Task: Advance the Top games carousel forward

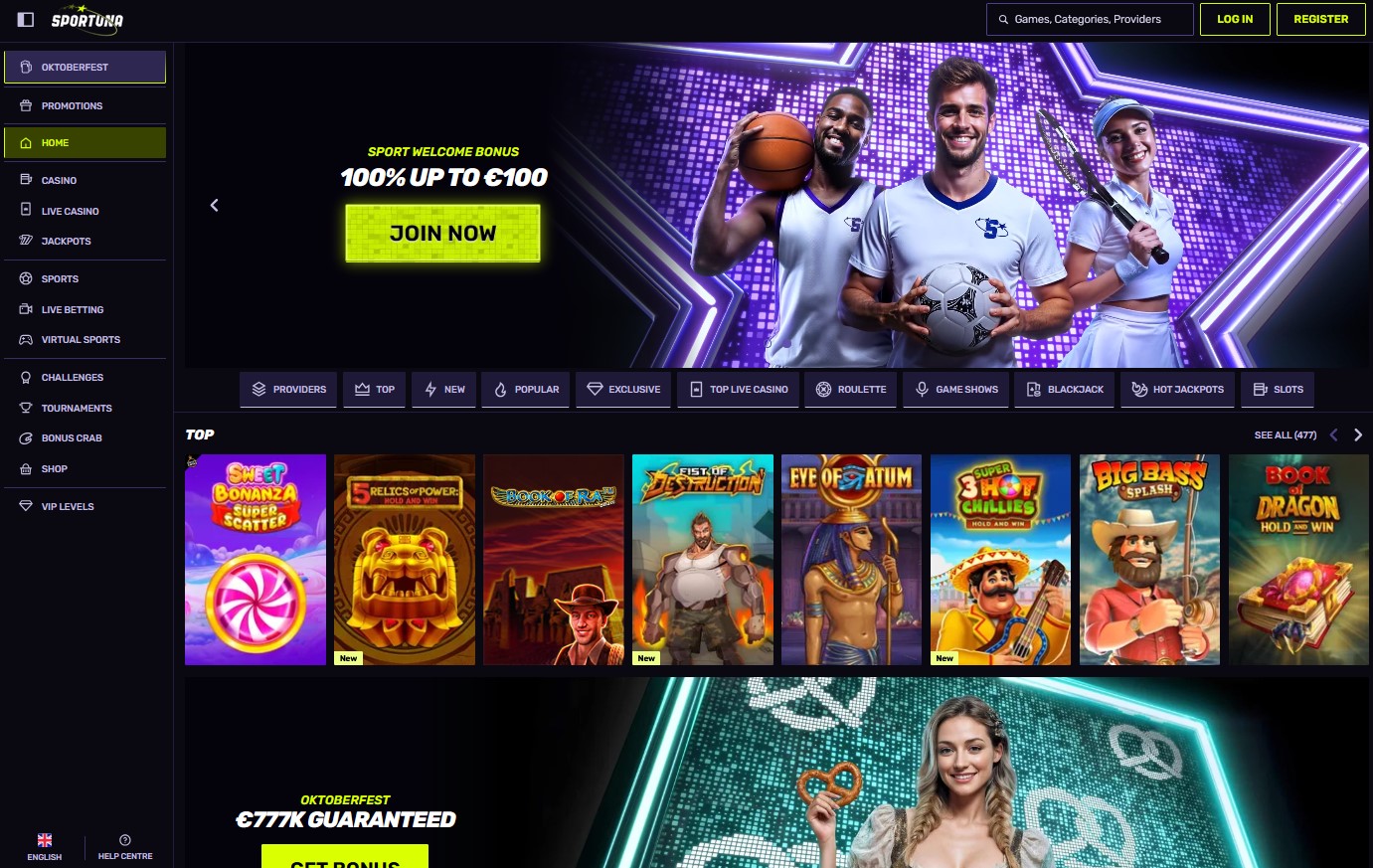Action: coord(1358,434)
